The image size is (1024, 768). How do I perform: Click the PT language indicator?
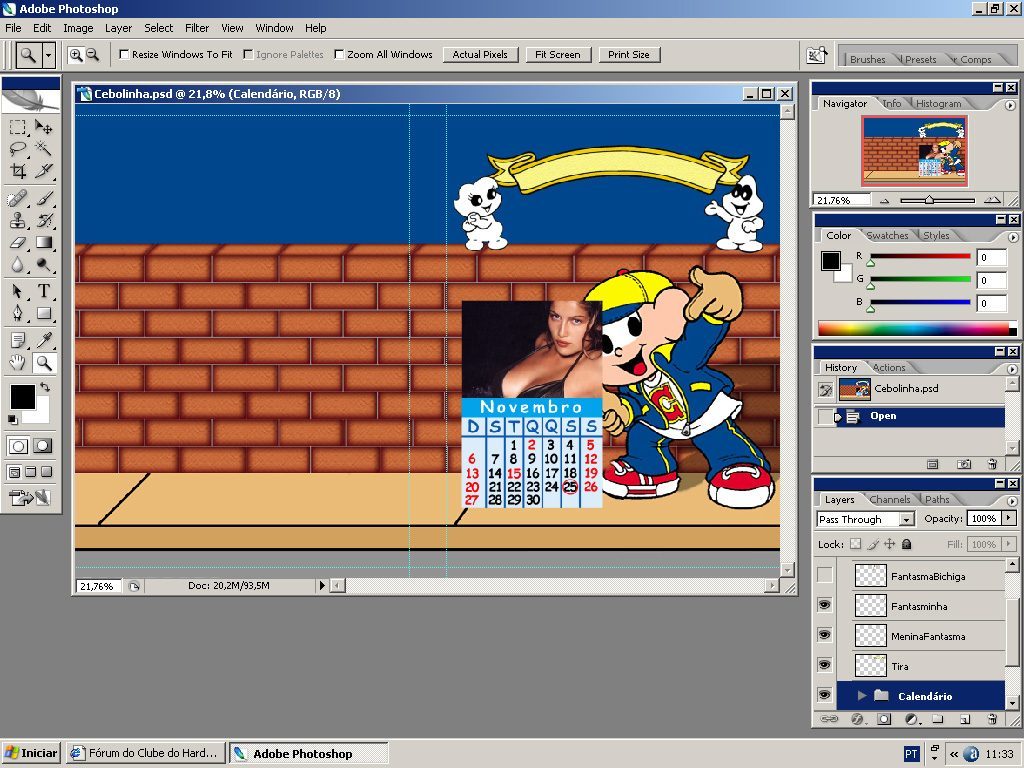coord(910,754)
